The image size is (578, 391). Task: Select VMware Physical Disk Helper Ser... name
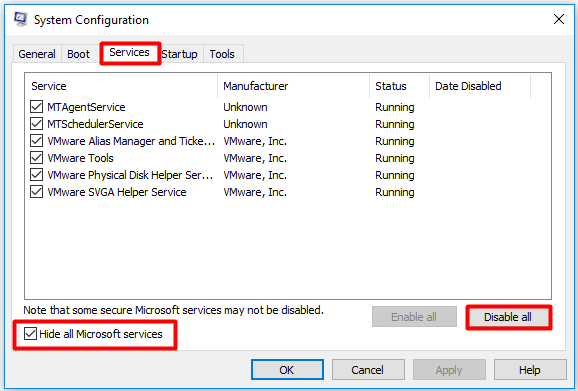130,175
